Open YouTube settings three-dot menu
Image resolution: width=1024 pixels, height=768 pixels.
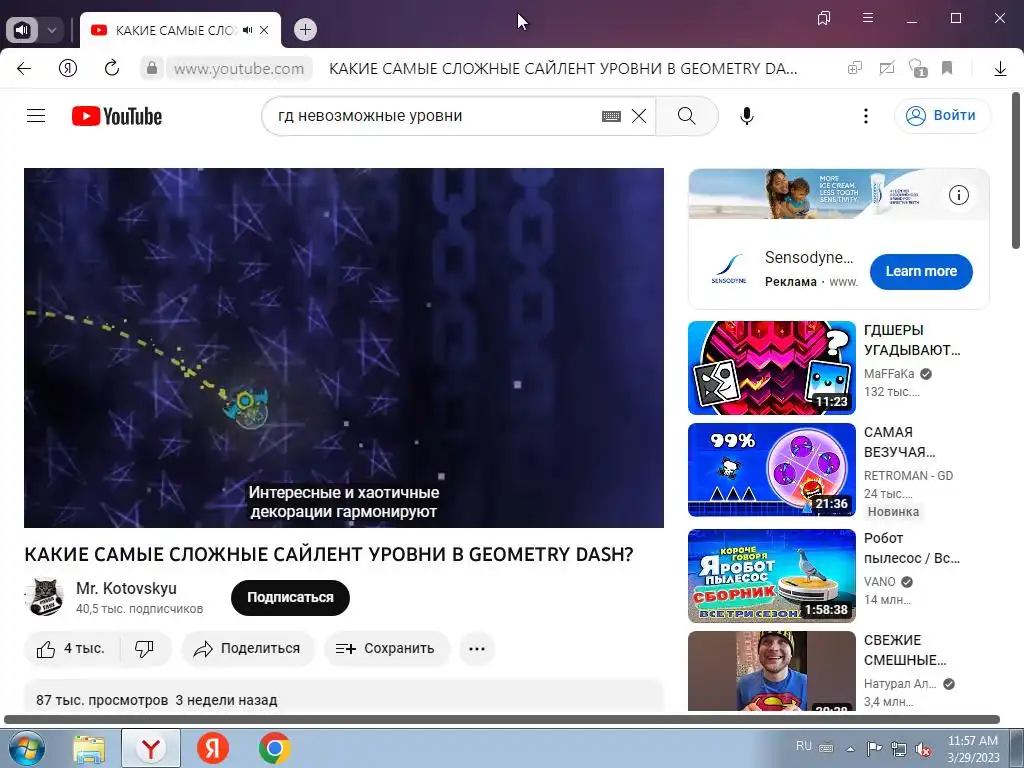[865, 116]
